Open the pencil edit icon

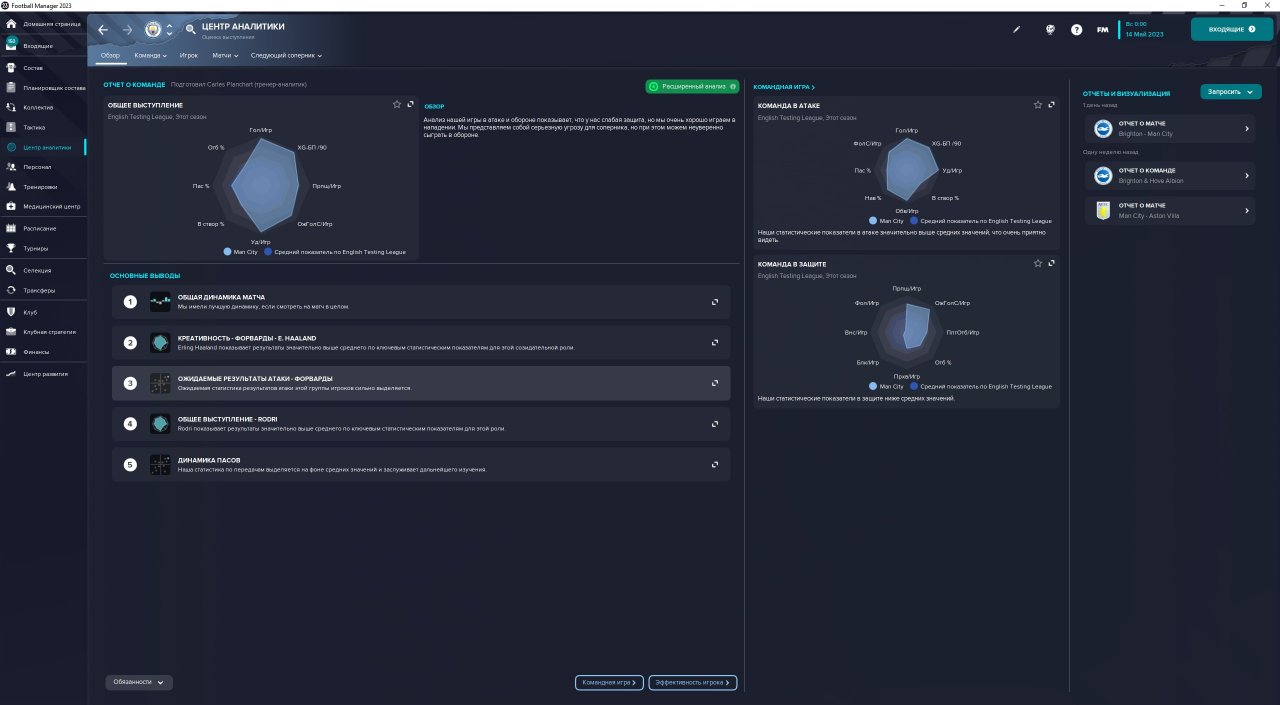pos(1017,30)
